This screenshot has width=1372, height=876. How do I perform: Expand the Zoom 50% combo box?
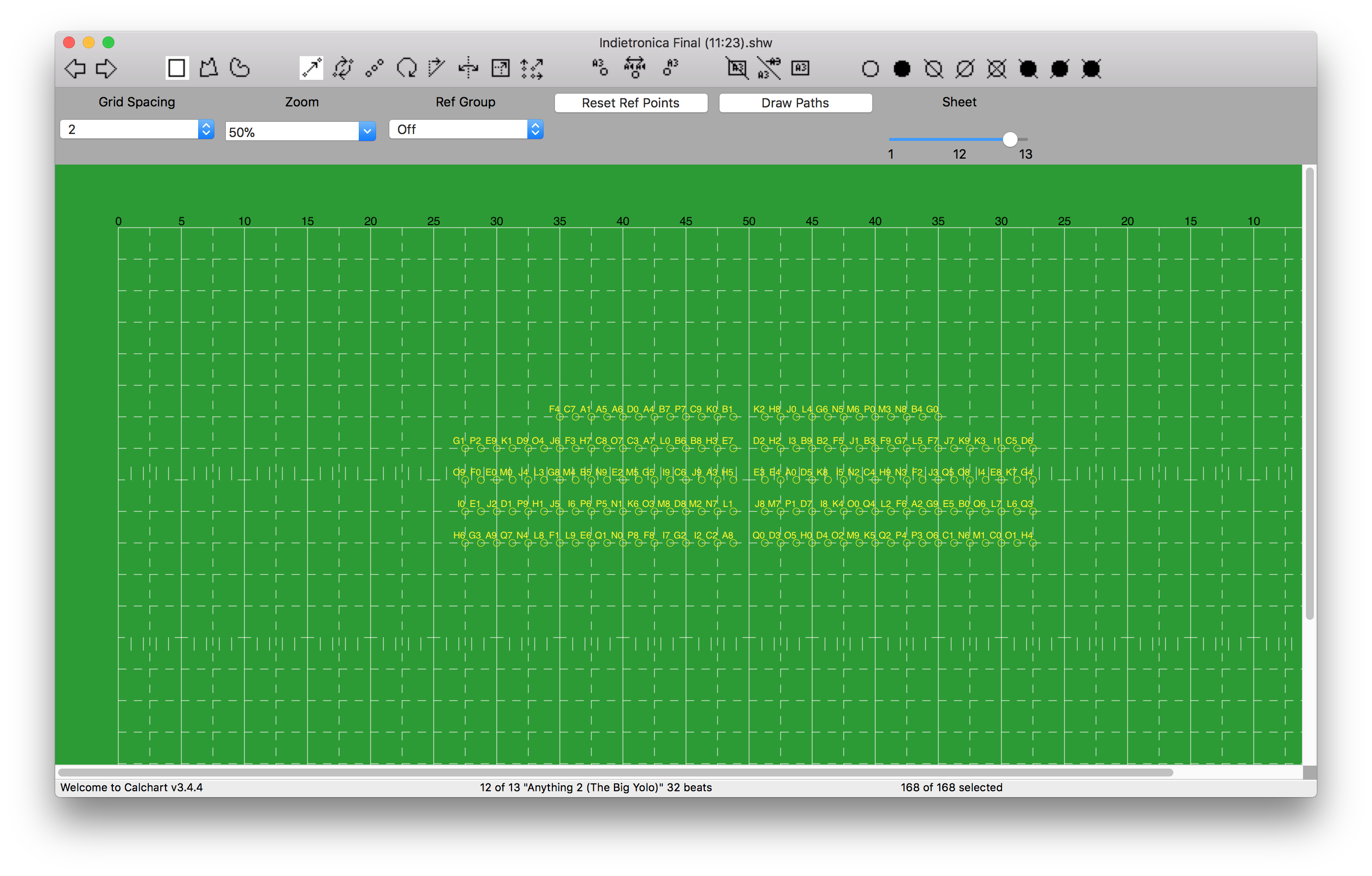(x=367, y=132)
